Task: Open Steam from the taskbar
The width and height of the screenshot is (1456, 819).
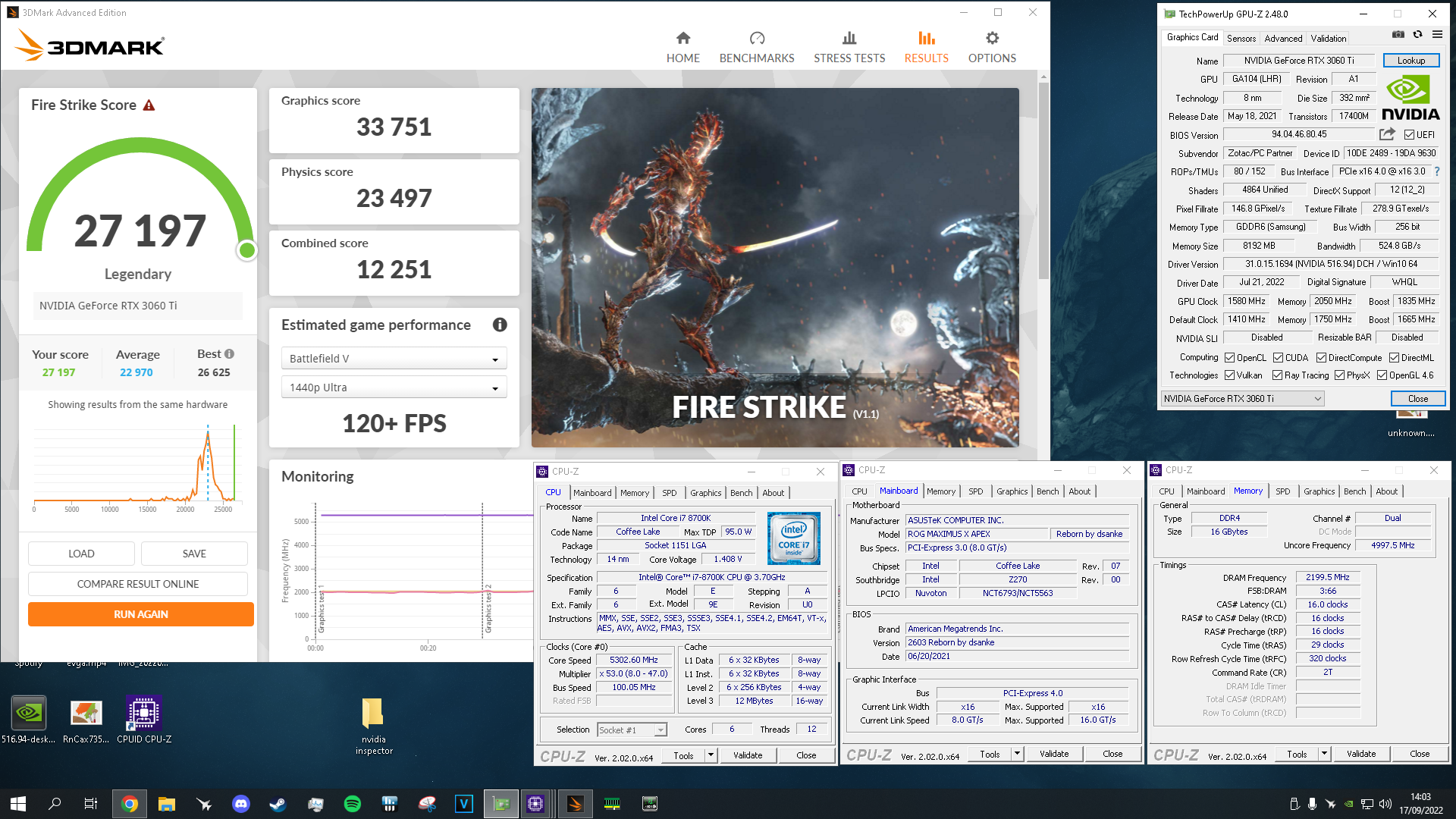Action: (x=278, y=804)
